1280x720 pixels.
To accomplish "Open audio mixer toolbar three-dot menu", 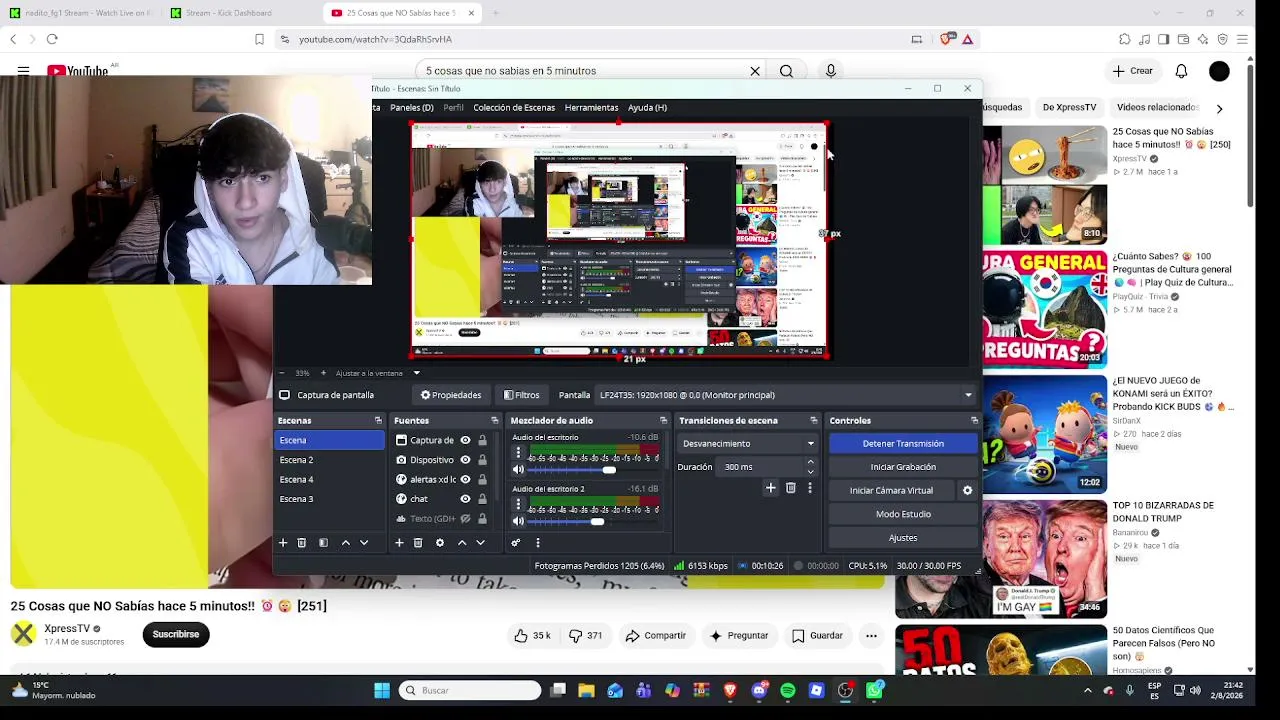I will pyautogui.click(x=537, y=543).
